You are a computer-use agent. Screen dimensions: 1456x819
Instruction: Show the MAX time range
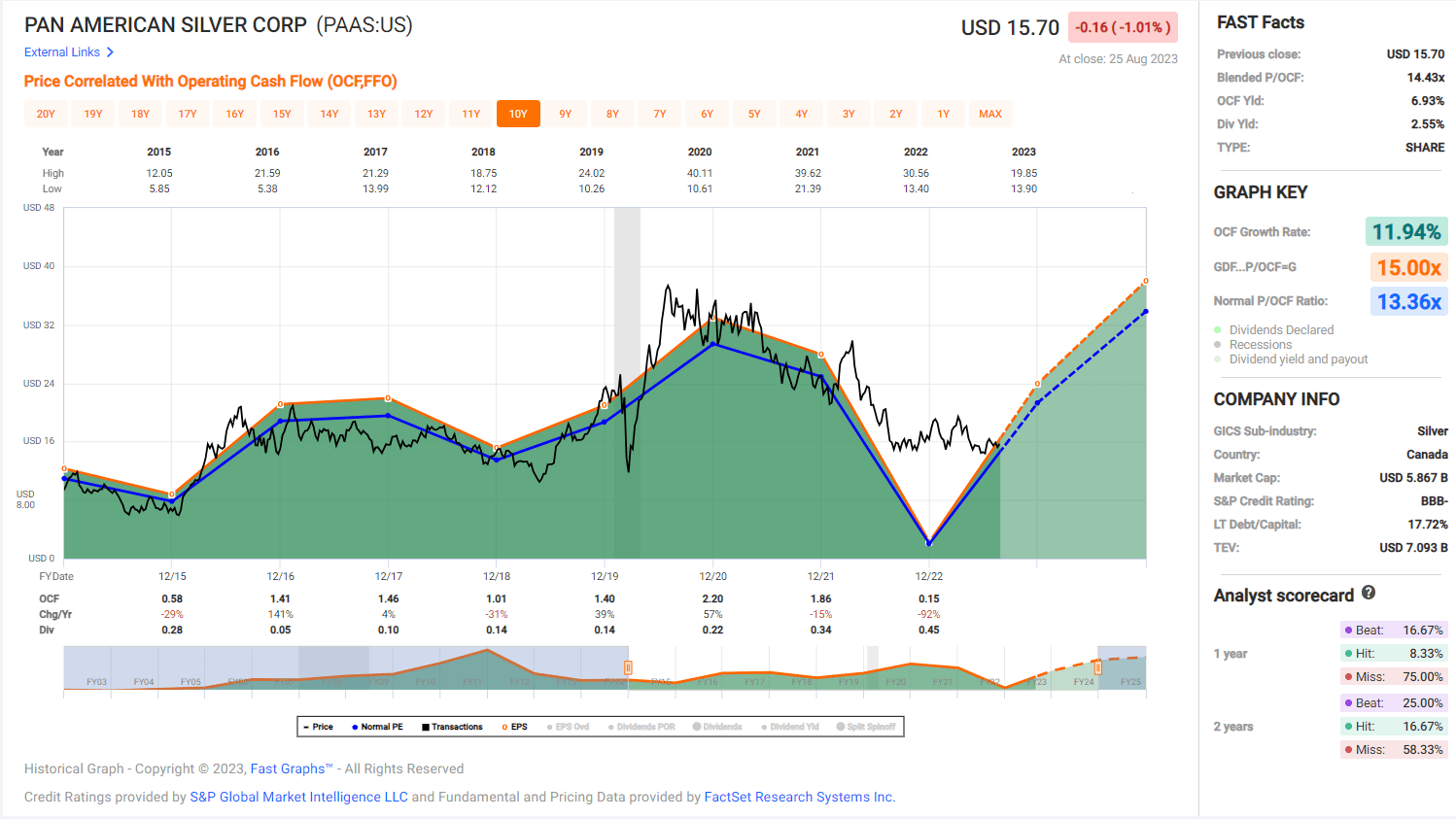[x=990, y=114]
